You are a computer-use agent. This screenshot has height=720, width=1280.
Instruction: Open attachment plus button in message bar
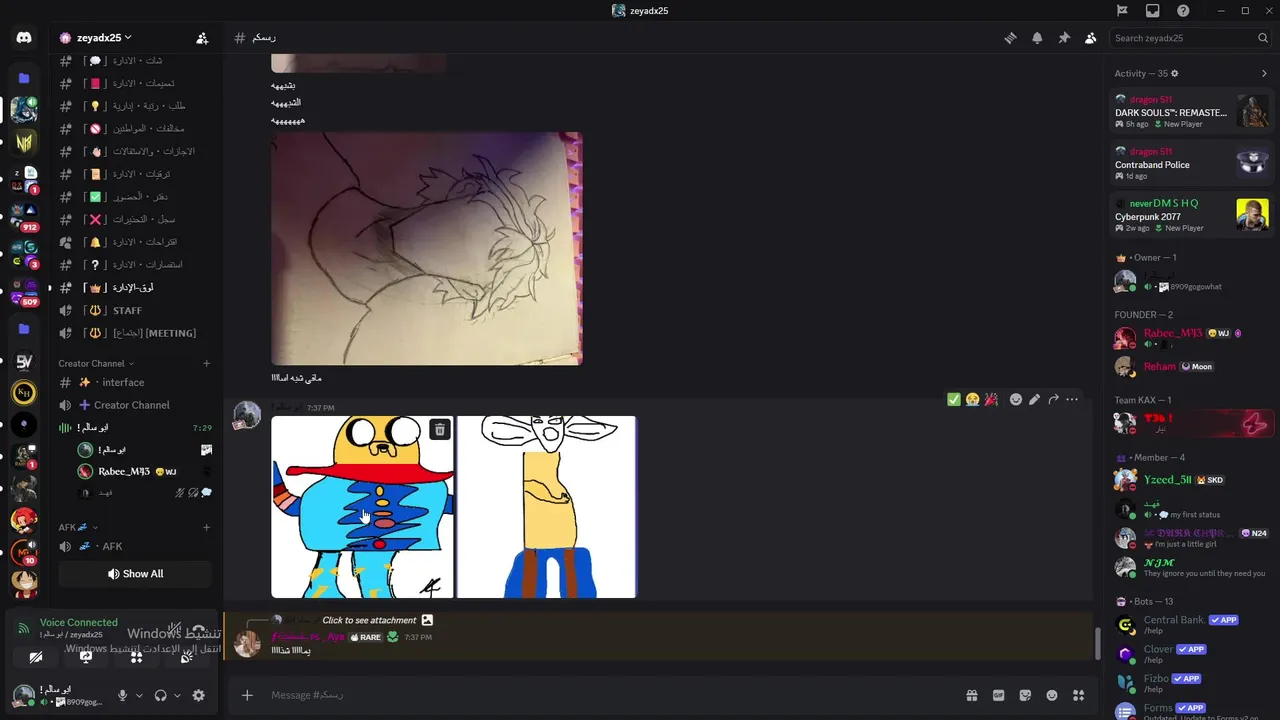[247, 695]
